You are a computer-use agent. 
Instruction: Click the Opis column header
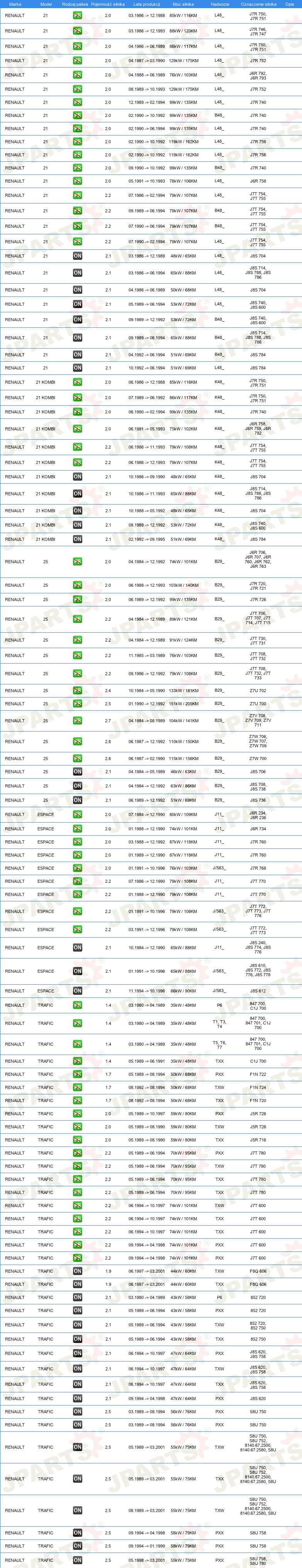pyautogui.click(x=290, y=4)
